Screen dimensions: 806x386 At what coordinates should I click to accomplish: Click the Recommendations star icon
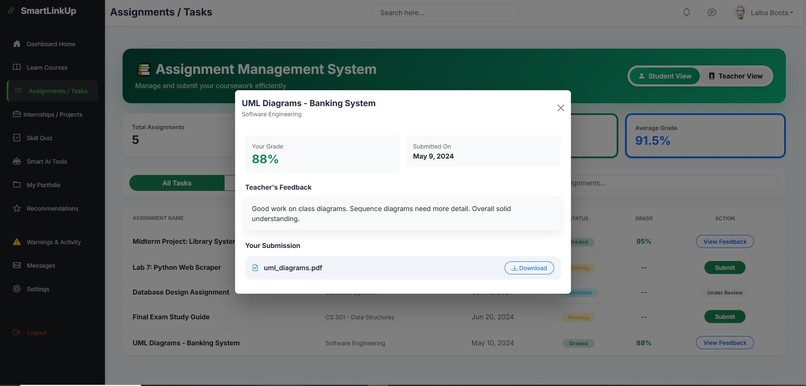[17, 208]
